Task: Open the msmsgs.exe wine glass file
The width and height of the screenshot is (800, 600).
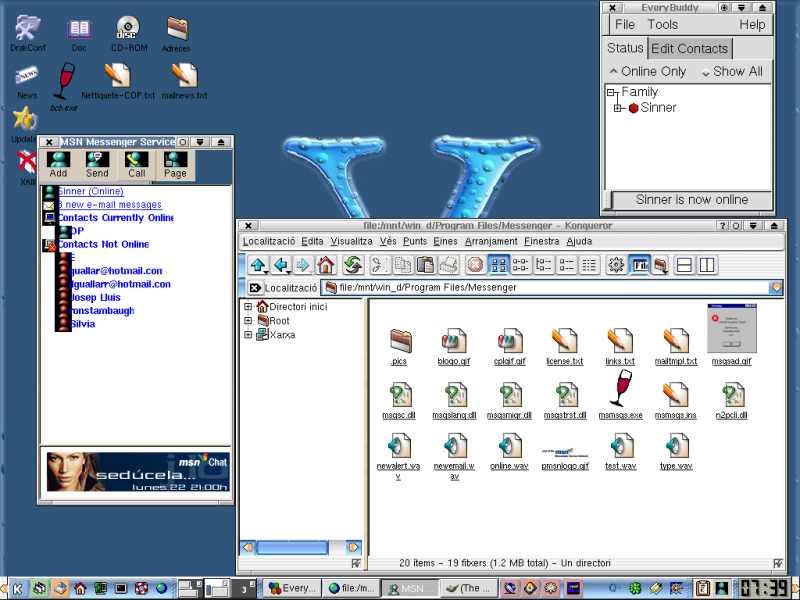Action: tap(620, 394)
